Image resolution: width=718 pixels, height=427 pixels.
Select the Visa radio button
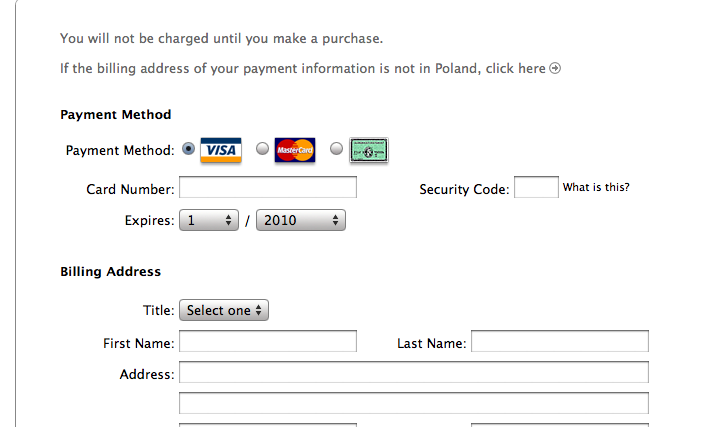coord(188,149)
